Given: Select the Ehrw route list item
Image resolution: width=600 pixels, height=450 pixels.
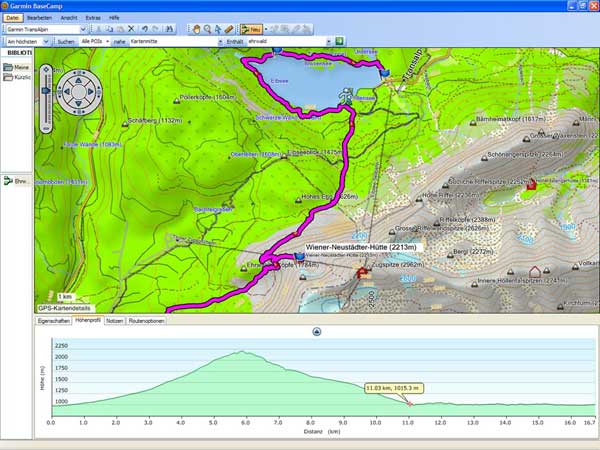Looking at the screenshot, I should pyautogui.click(x=16, y=181).
